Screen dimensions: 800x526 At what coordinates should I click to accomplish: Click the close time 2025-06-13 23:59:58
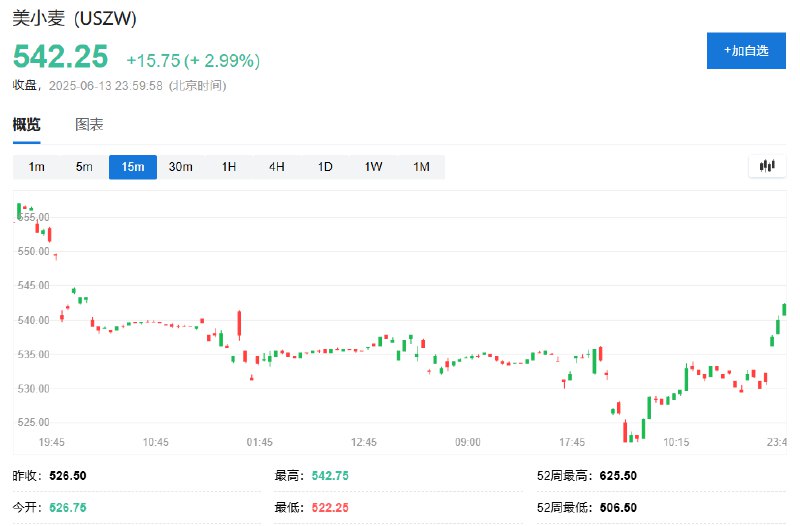pyautogui.click(x=106, y=86)
